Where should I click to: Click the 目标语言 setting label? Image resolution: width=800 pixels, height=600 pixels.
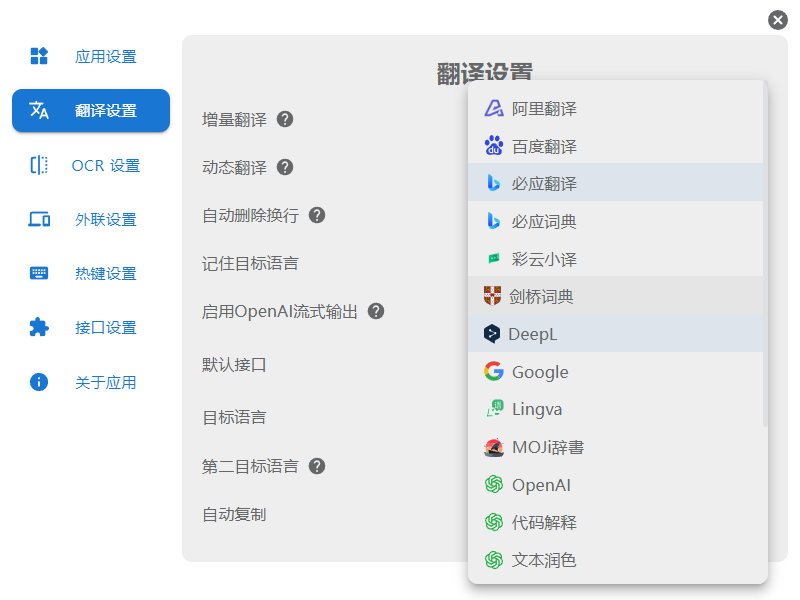[x=234, y=417]
